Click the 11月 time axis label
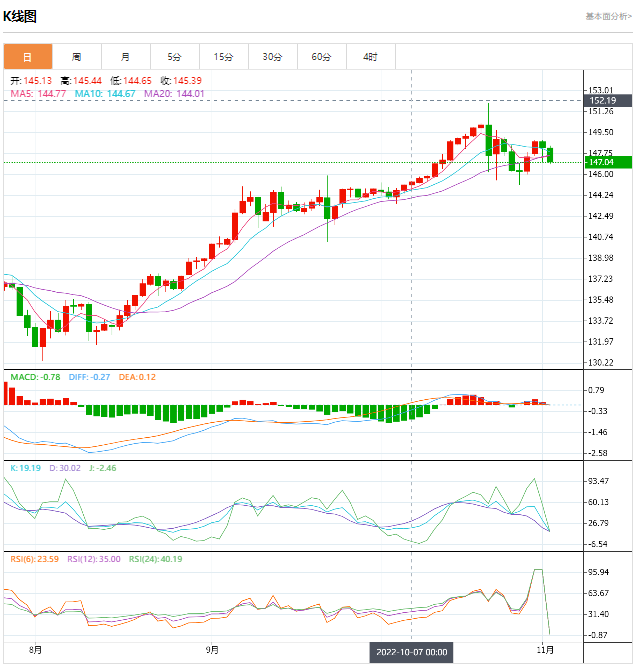This screenshot has width=634, height=671. pos(545,650)
